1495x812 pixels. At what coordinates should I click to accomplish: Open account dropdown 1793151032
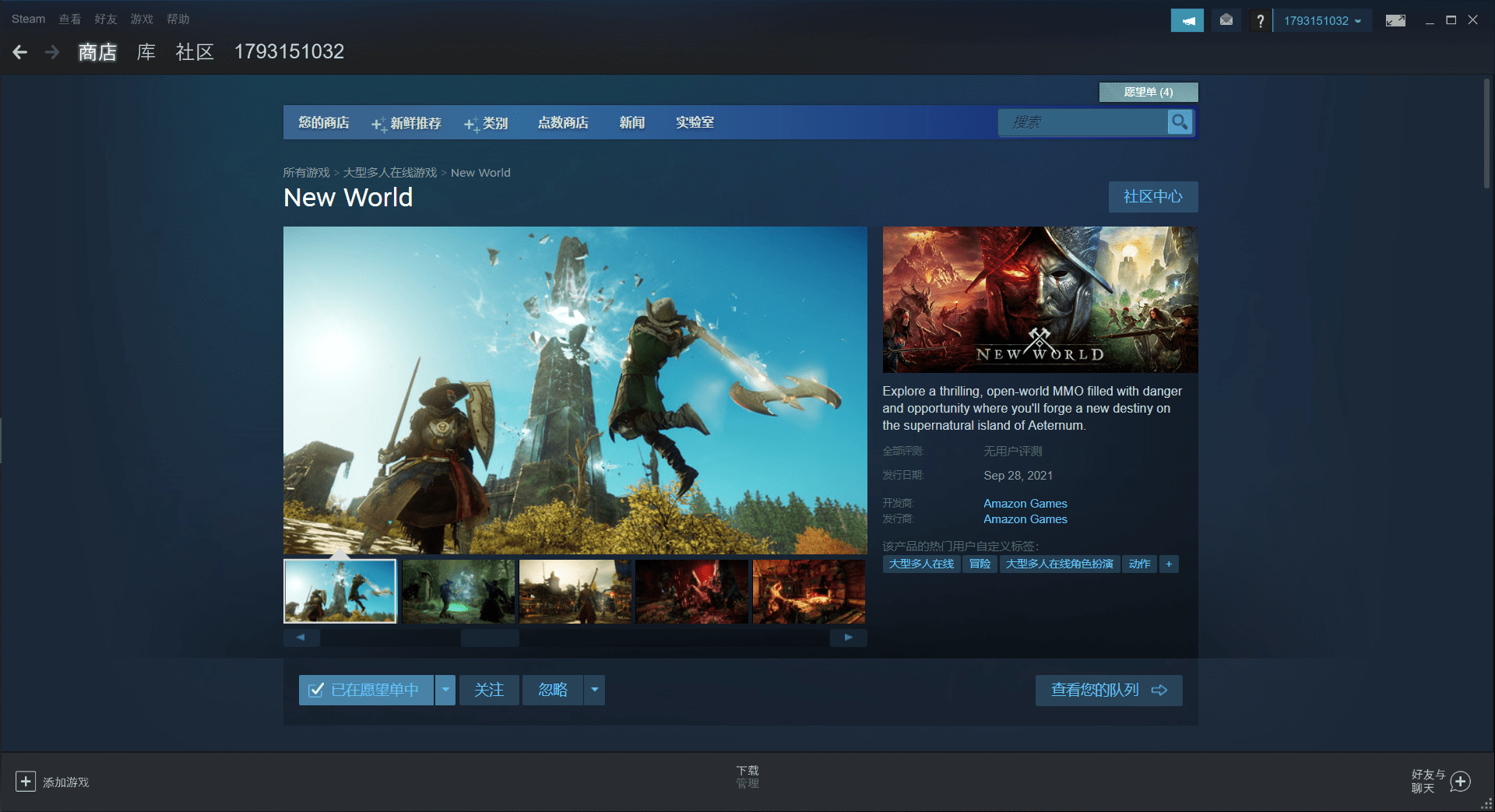(x=1322, y=20)
